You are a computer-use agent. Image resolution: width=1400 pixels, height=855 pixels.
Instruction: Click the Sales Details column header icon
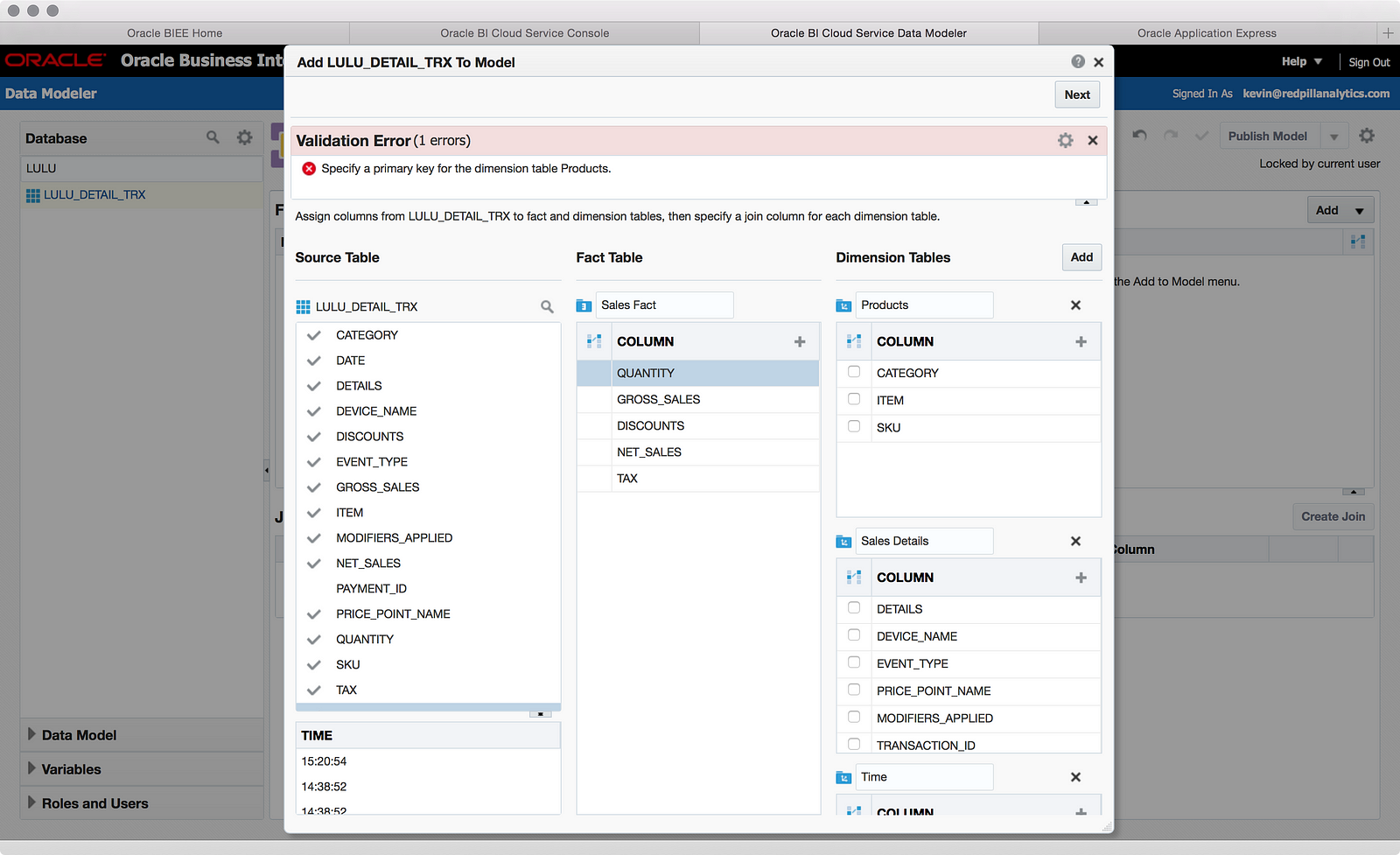[854, 578]
